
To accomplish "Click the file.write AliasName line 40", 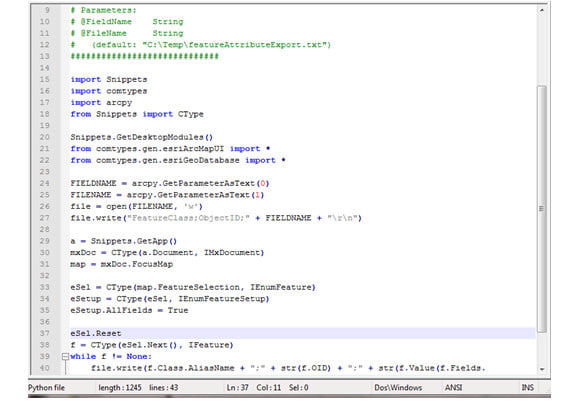I will coord(288,368).
